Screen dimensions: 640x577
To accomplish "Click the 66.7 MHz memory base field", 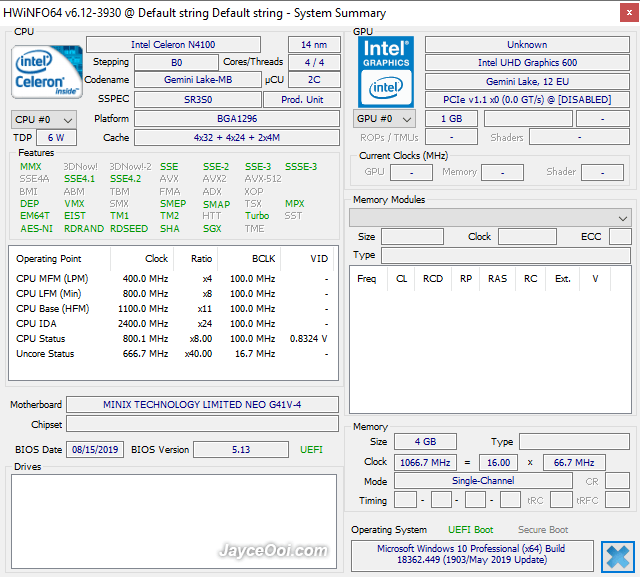I will 574,462.
